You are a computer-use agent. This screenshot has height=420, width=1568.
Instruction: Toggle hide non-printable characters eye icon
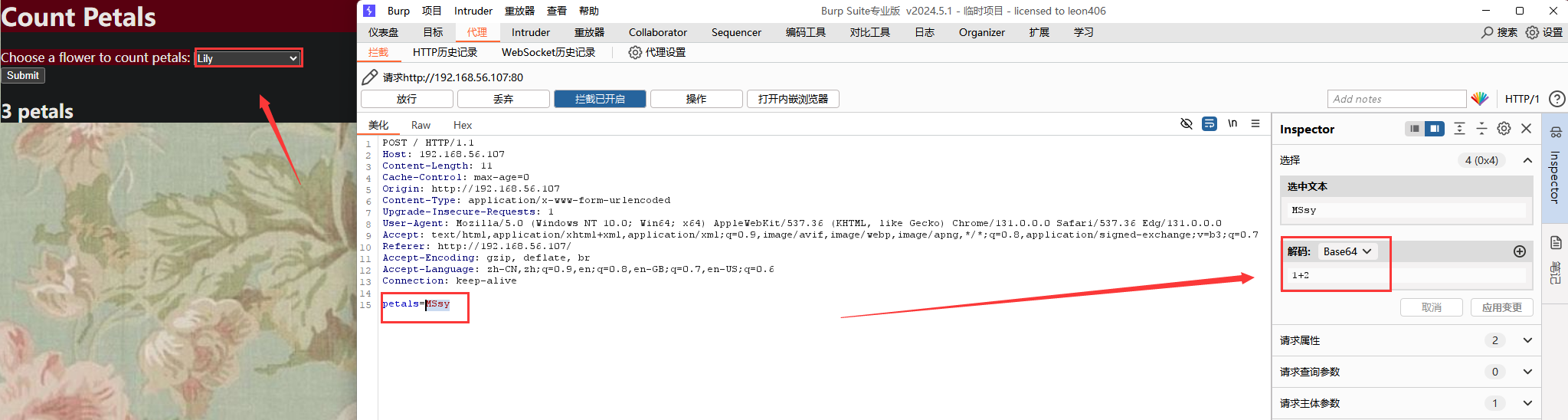tap(1187, 123)
